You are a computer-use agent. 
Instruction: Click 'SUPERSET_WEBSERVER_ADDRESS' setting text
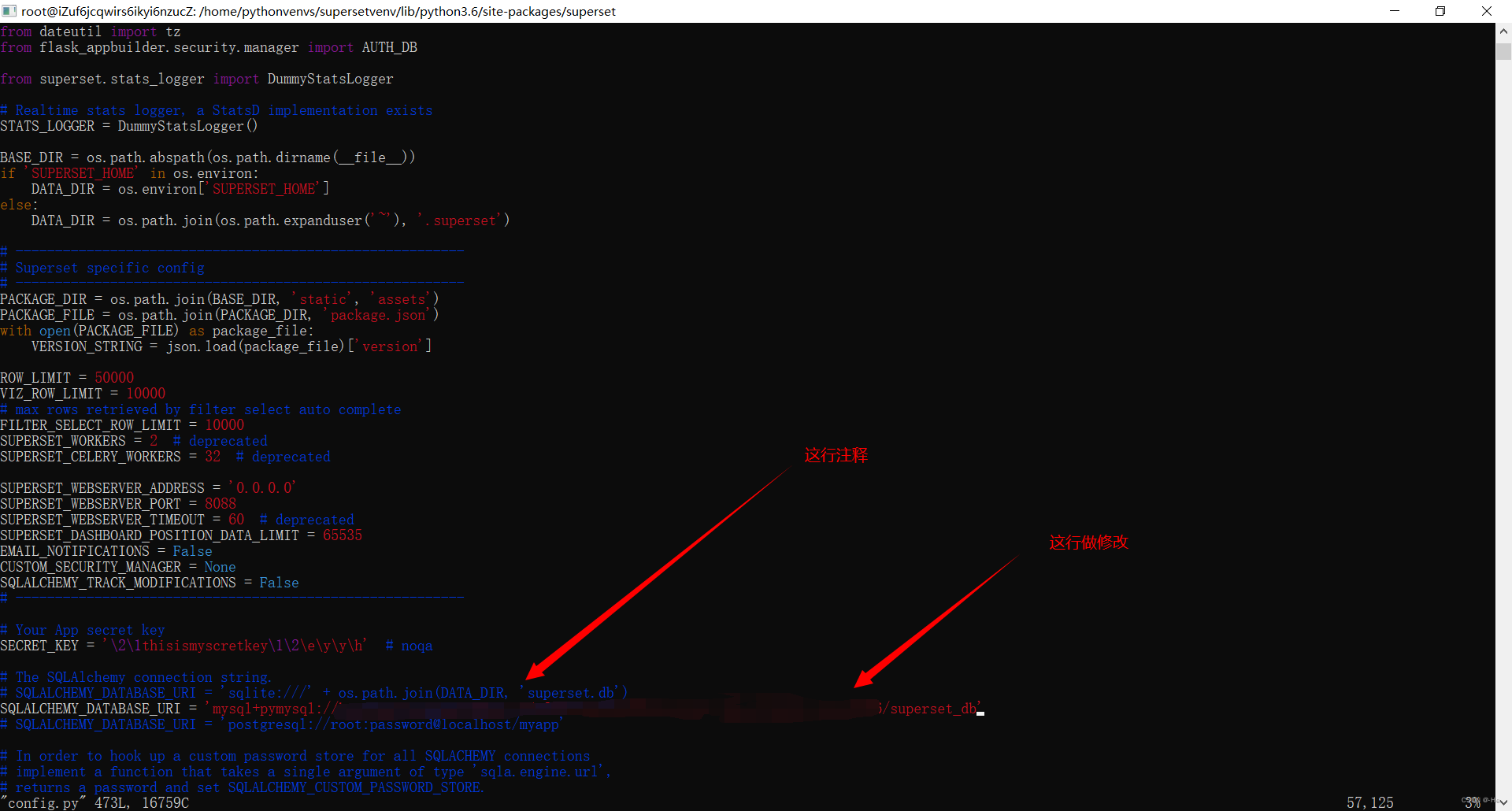pos(102,488)
